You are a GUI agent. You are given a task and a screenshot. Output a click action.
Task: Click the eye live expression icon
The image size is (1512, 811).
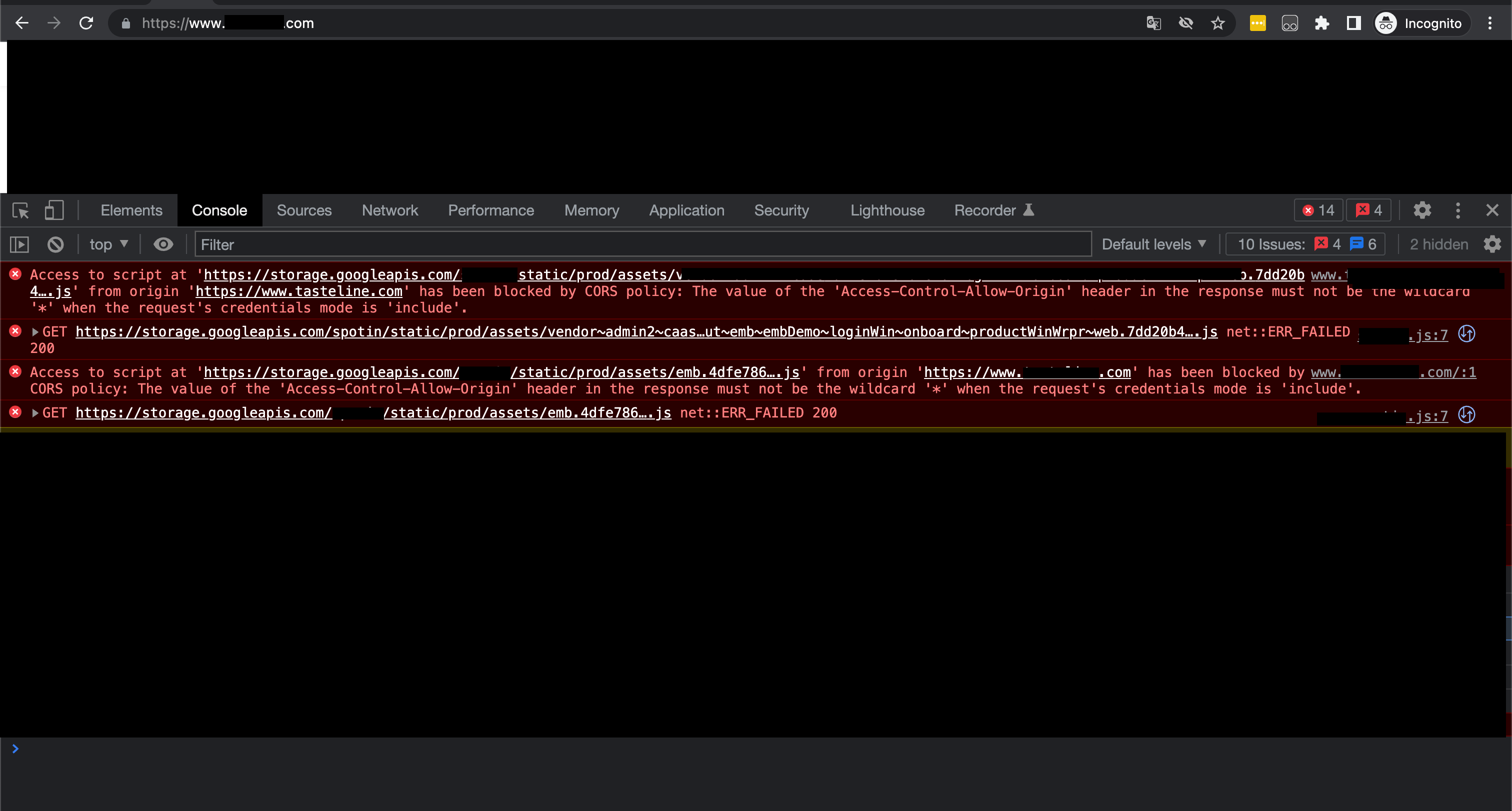(x=163, y=244)
